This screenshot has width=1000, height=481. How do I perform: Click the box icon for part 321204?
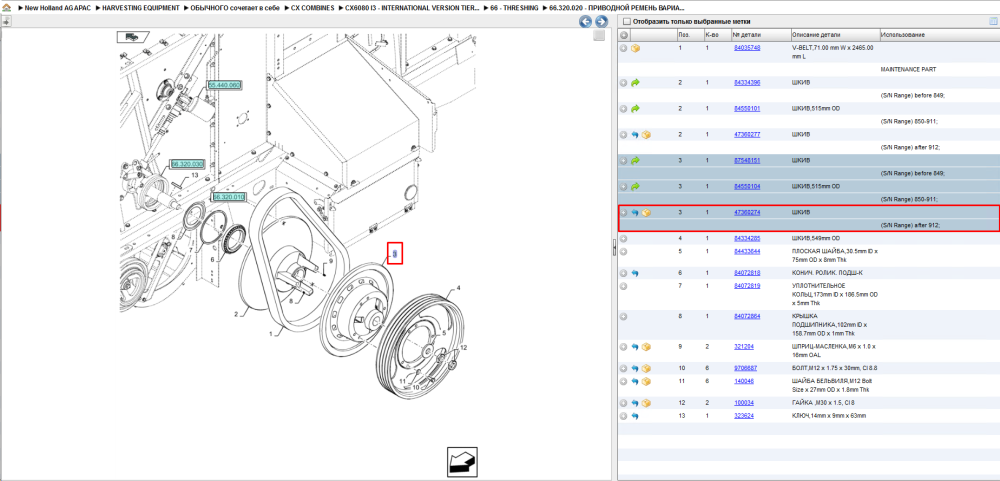pyautogui.click(x=646, y=346)
